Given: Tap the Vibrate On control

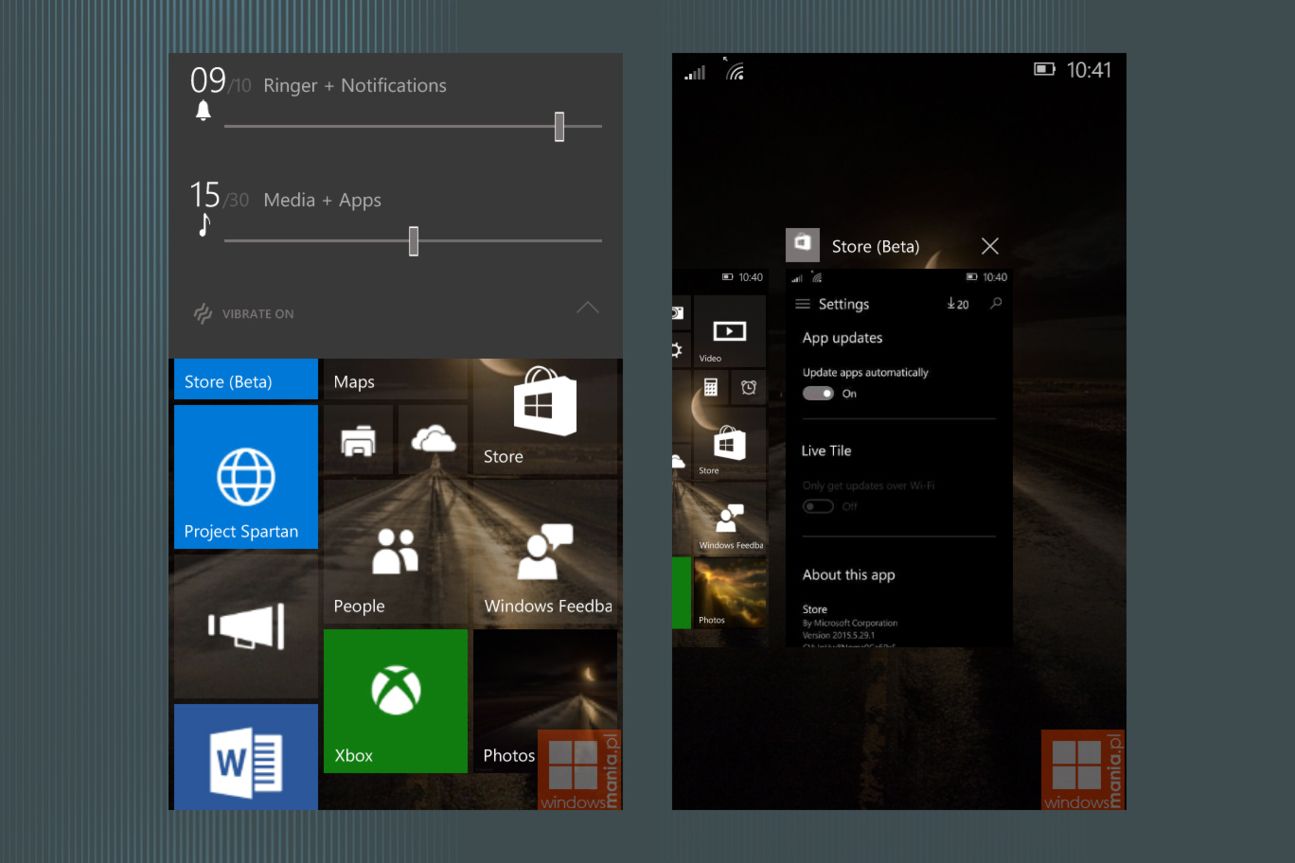Looking at the screenshot, I should point(242,313).
